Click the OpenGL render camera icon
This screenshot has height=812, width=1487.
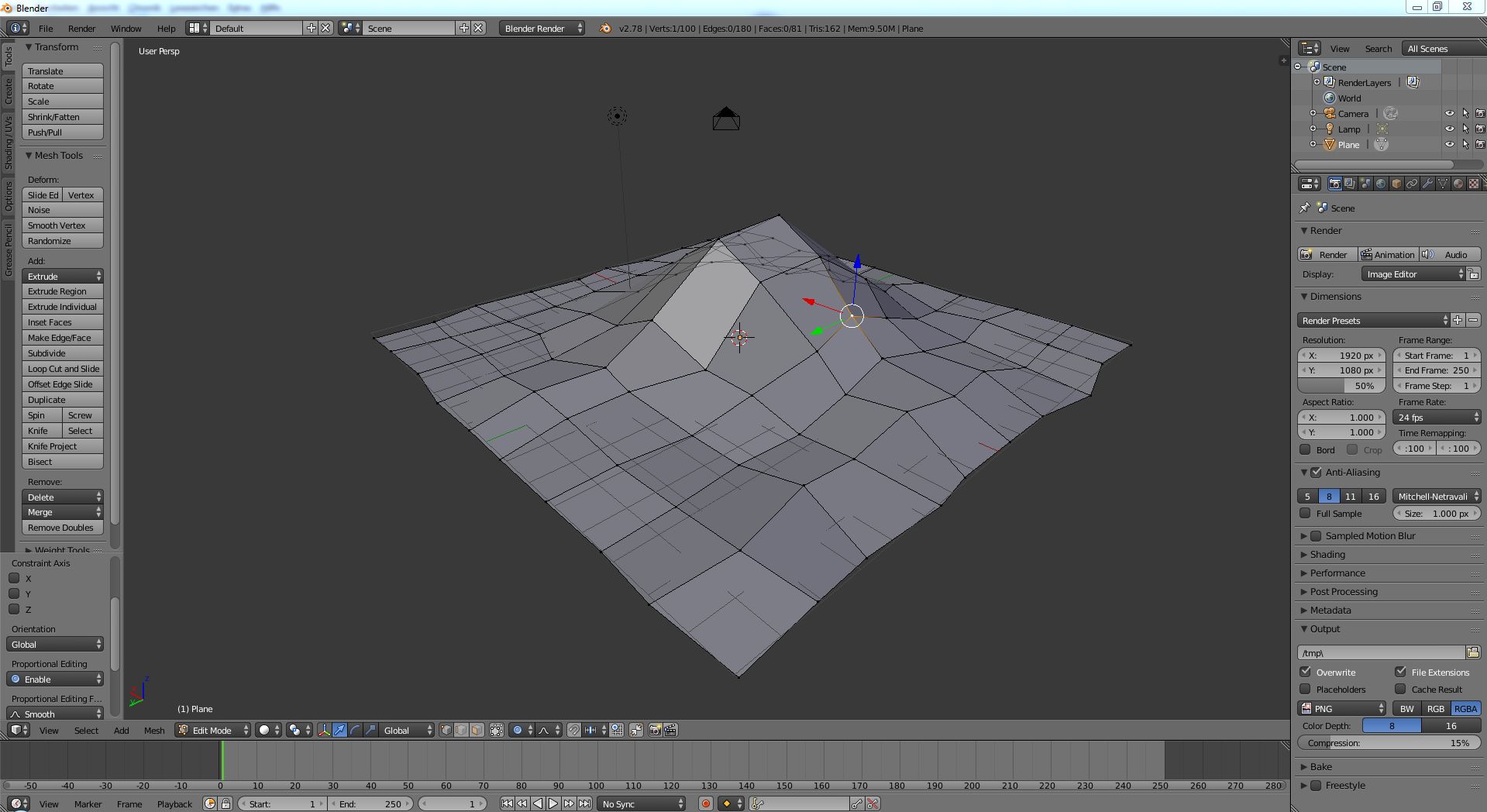(x=655, y=730)
